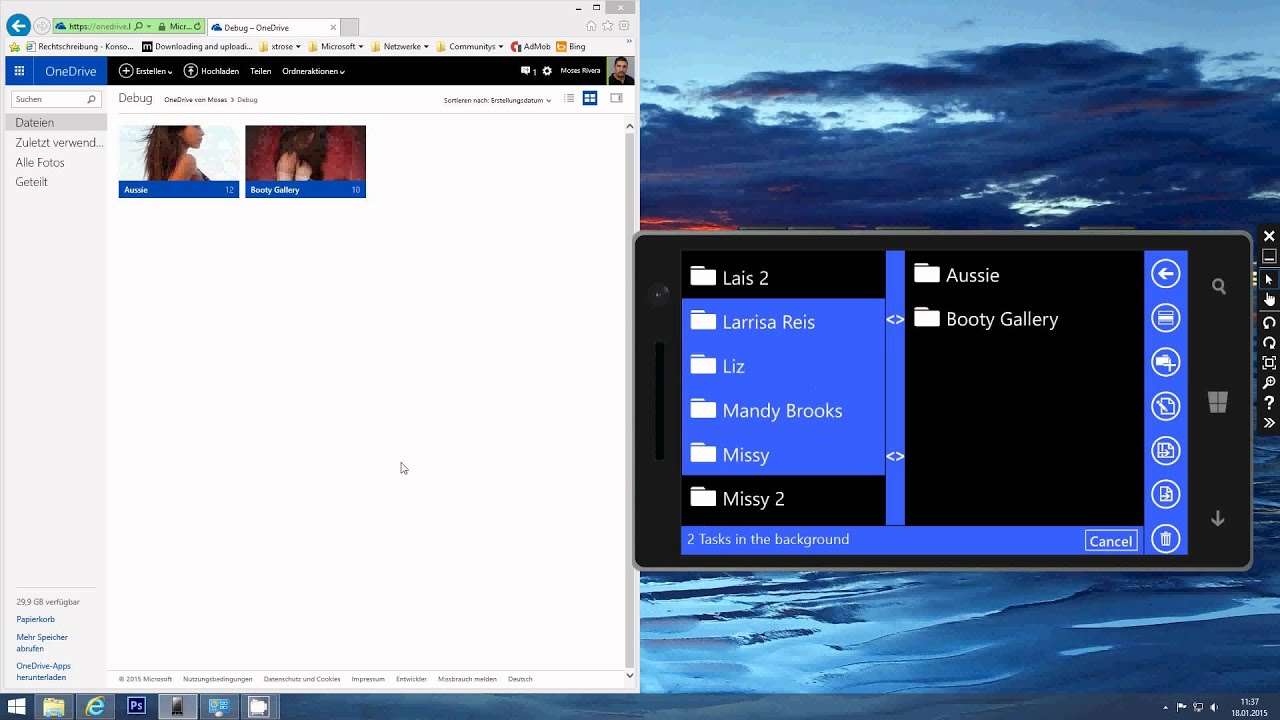
Task: Open the AdMob favorites link
Action: [x=531, y=46]
